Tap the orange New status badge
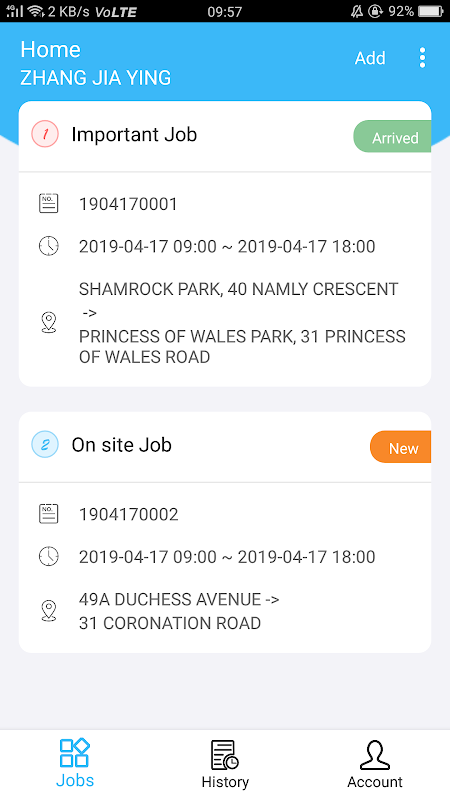The width and height of the screenshot is (450, 800). [x=401, y=447]
